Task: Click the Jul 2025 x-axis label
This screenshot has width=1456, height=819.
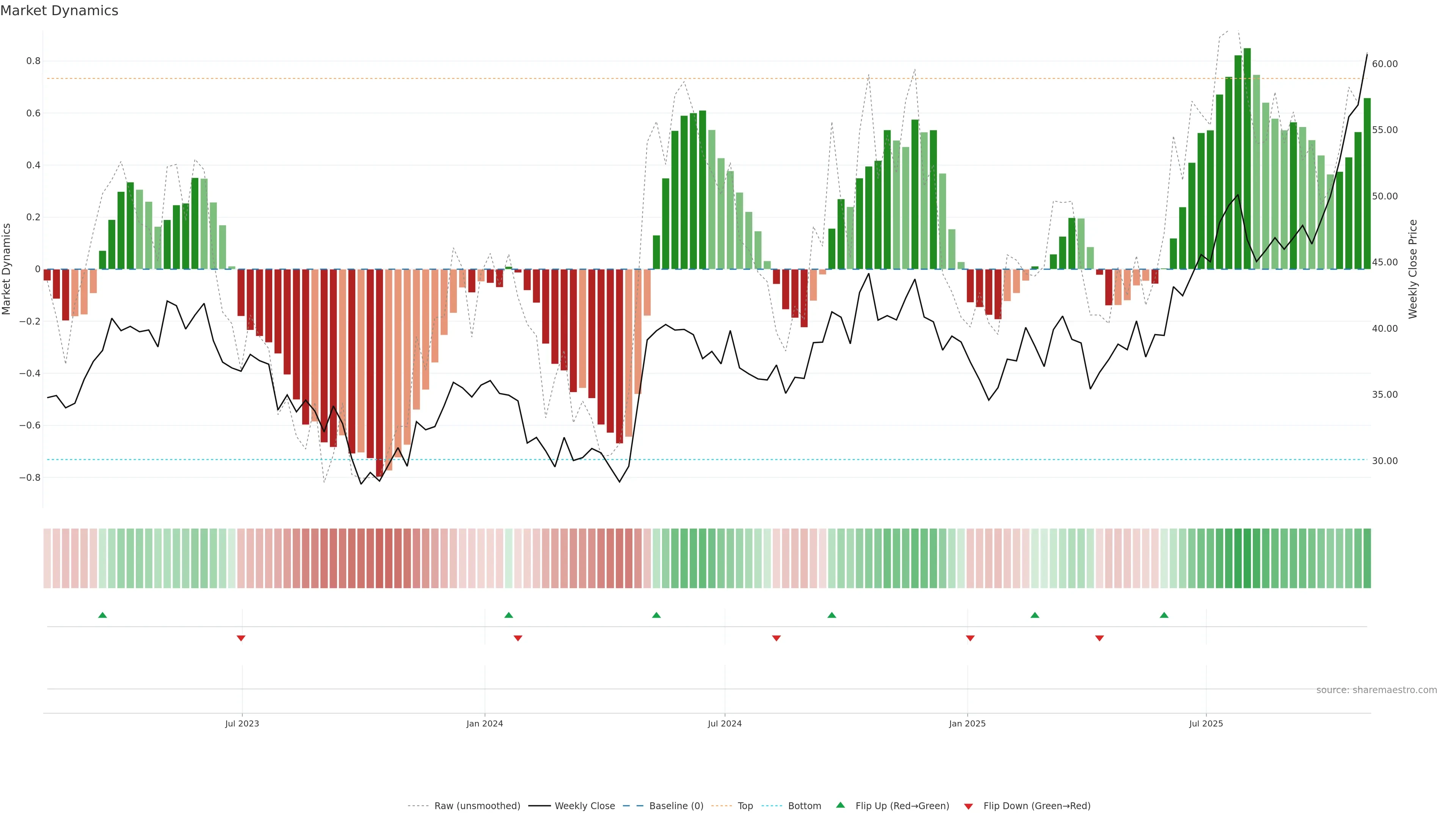Action: coord(1206,723)
